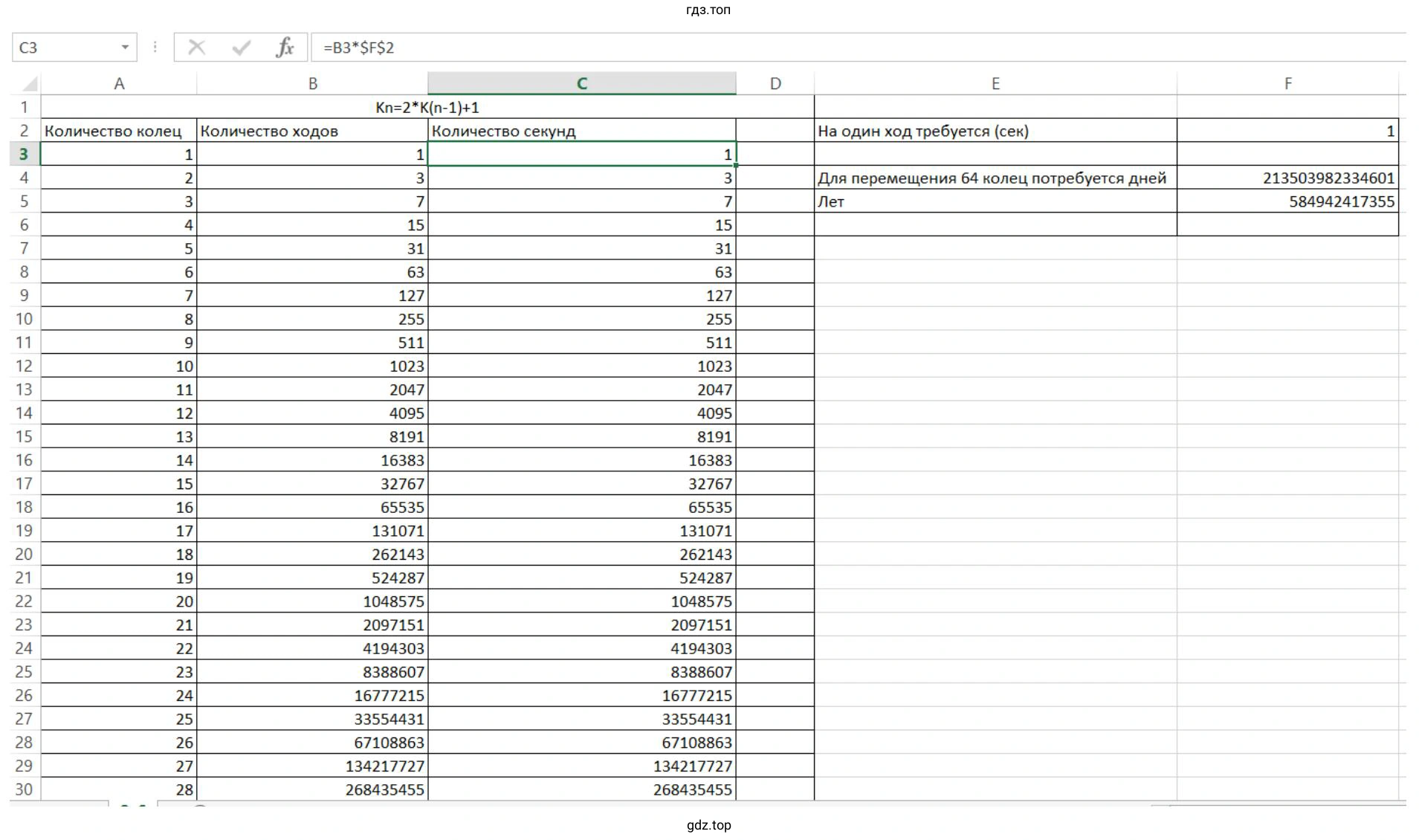Click inside the formula bar with =B3*$F$2
This screenshot has height=840, width=1419.
[x=818, y=48]
